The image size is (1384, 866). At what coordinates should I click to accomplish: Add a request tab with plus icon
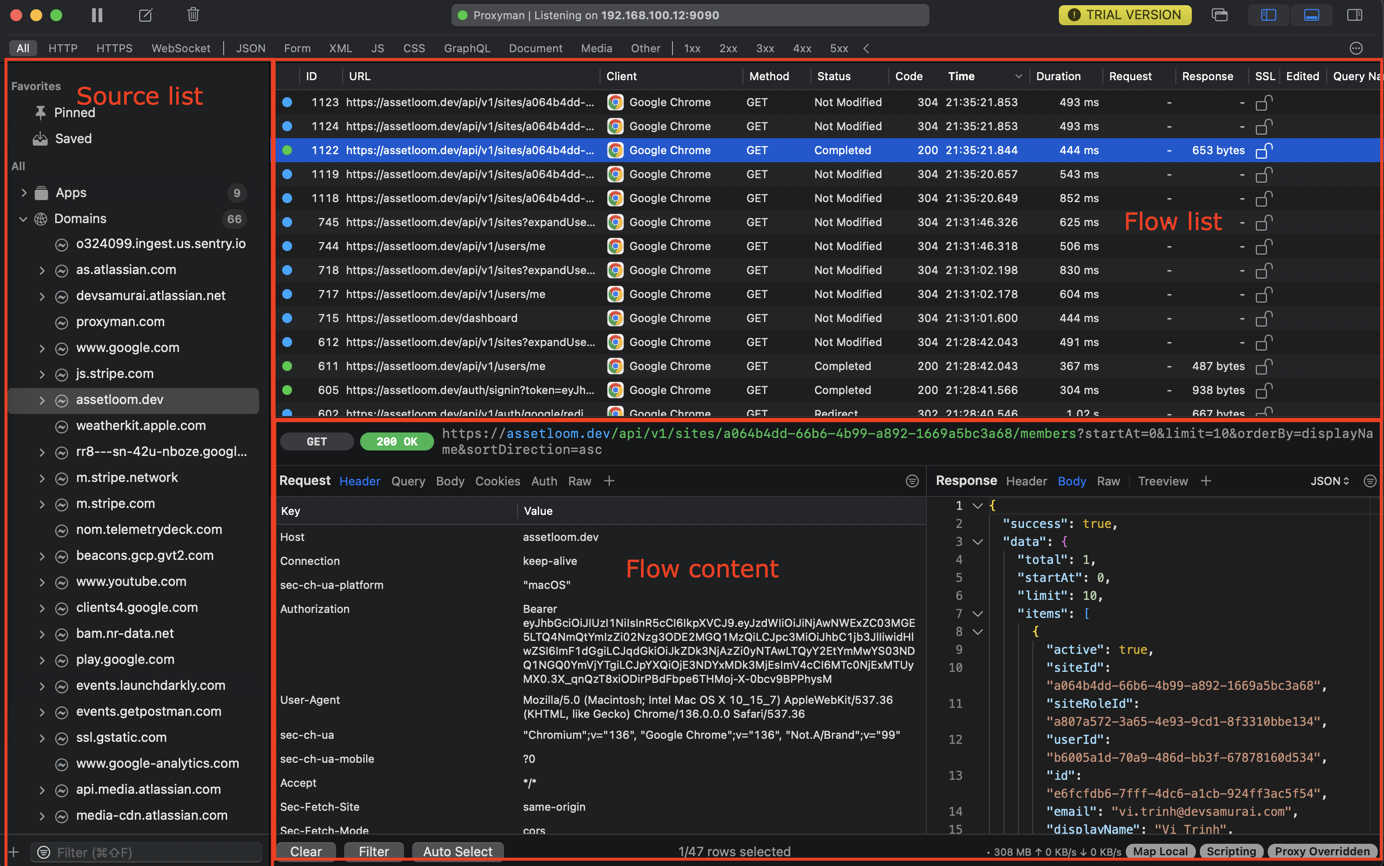pyautogui.click(x=609, y=481)
